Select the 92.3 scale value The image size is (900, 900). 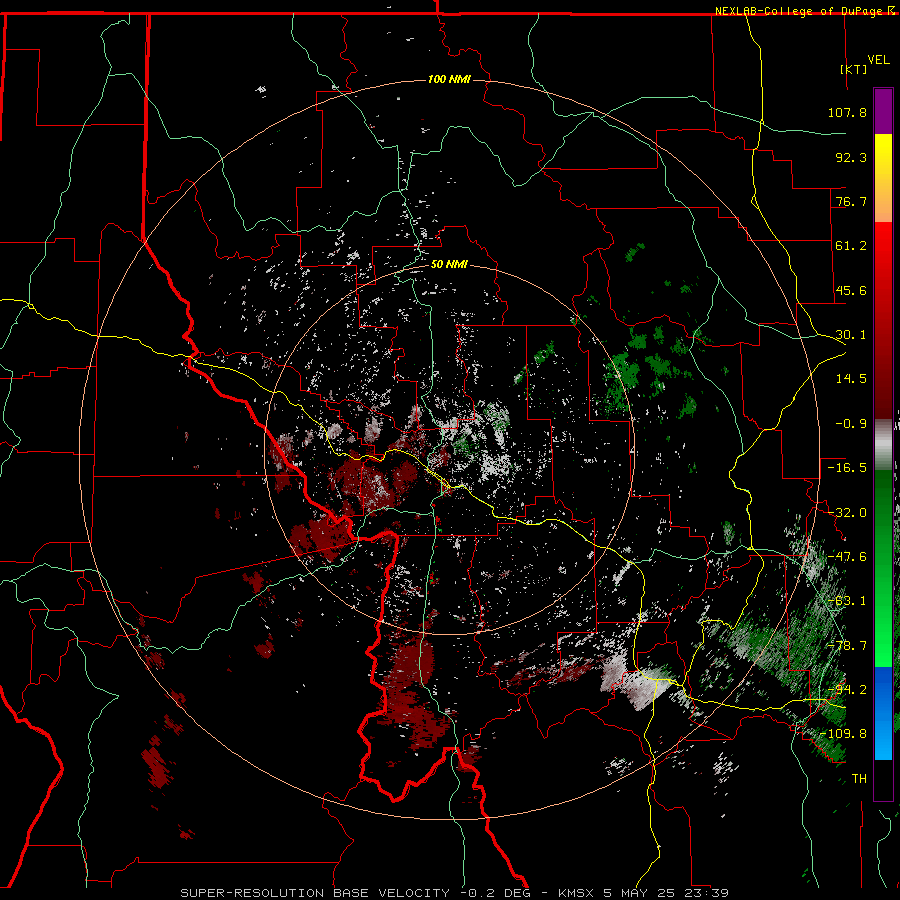coord(851,157)
